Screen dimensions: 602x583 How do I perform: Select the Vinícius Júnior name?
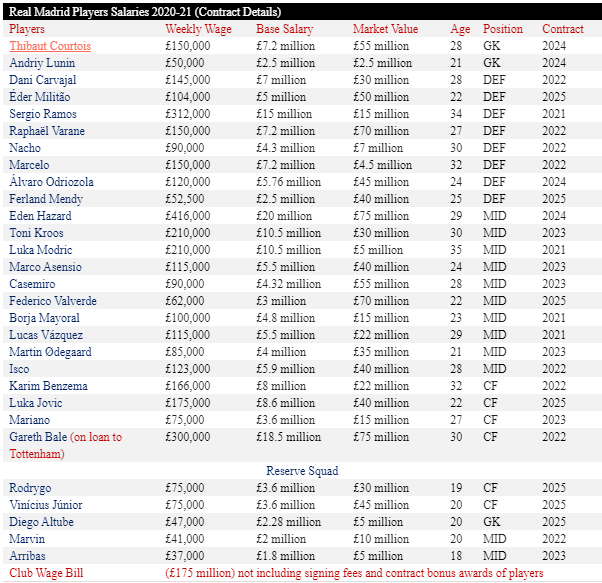point(46,505)
